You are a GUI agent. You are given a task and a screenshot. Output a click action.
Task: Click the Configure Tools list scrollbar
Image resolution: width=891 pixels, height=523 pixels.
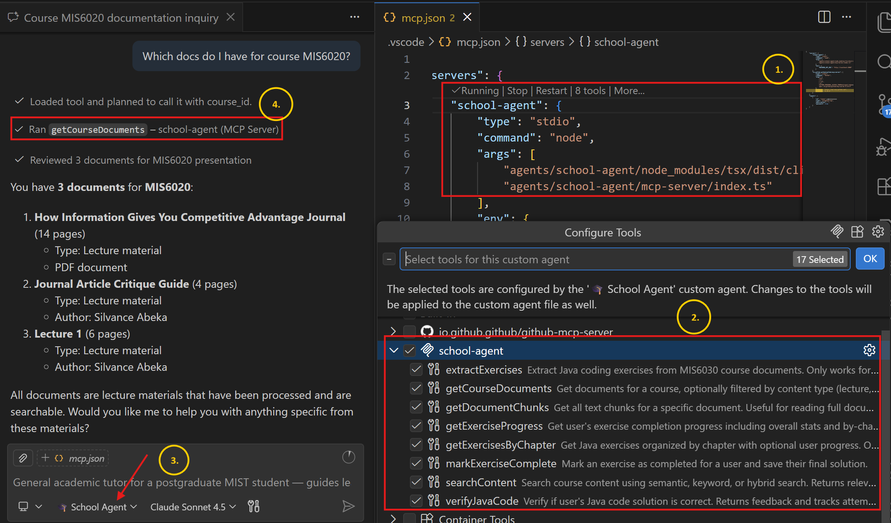pyautogui.click(x=885, y=421)
